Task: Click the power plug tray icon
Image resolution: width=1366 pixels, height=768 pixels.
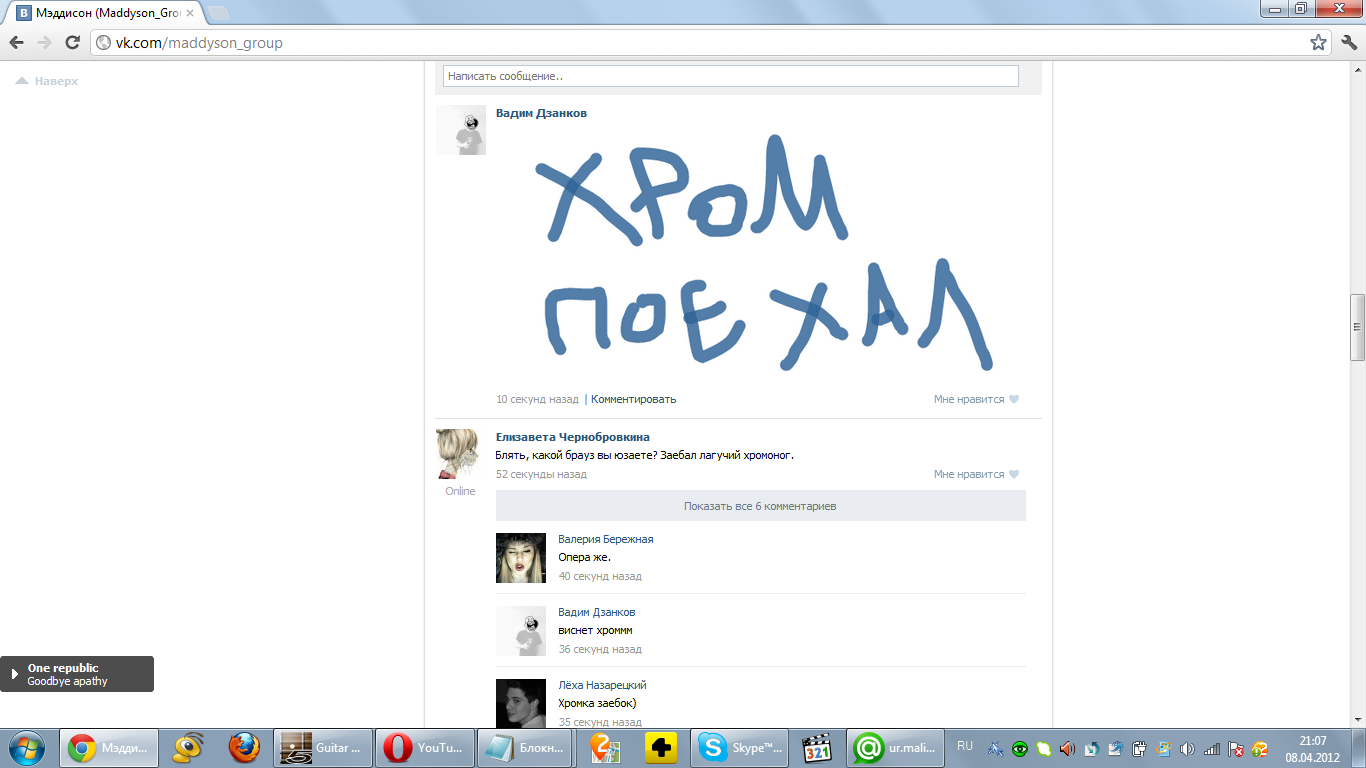Action: tap(1139, 748)
